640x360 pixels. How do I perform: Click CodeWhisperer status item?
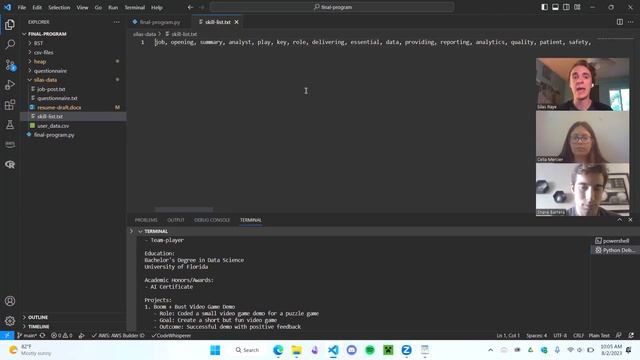[171, 336]
